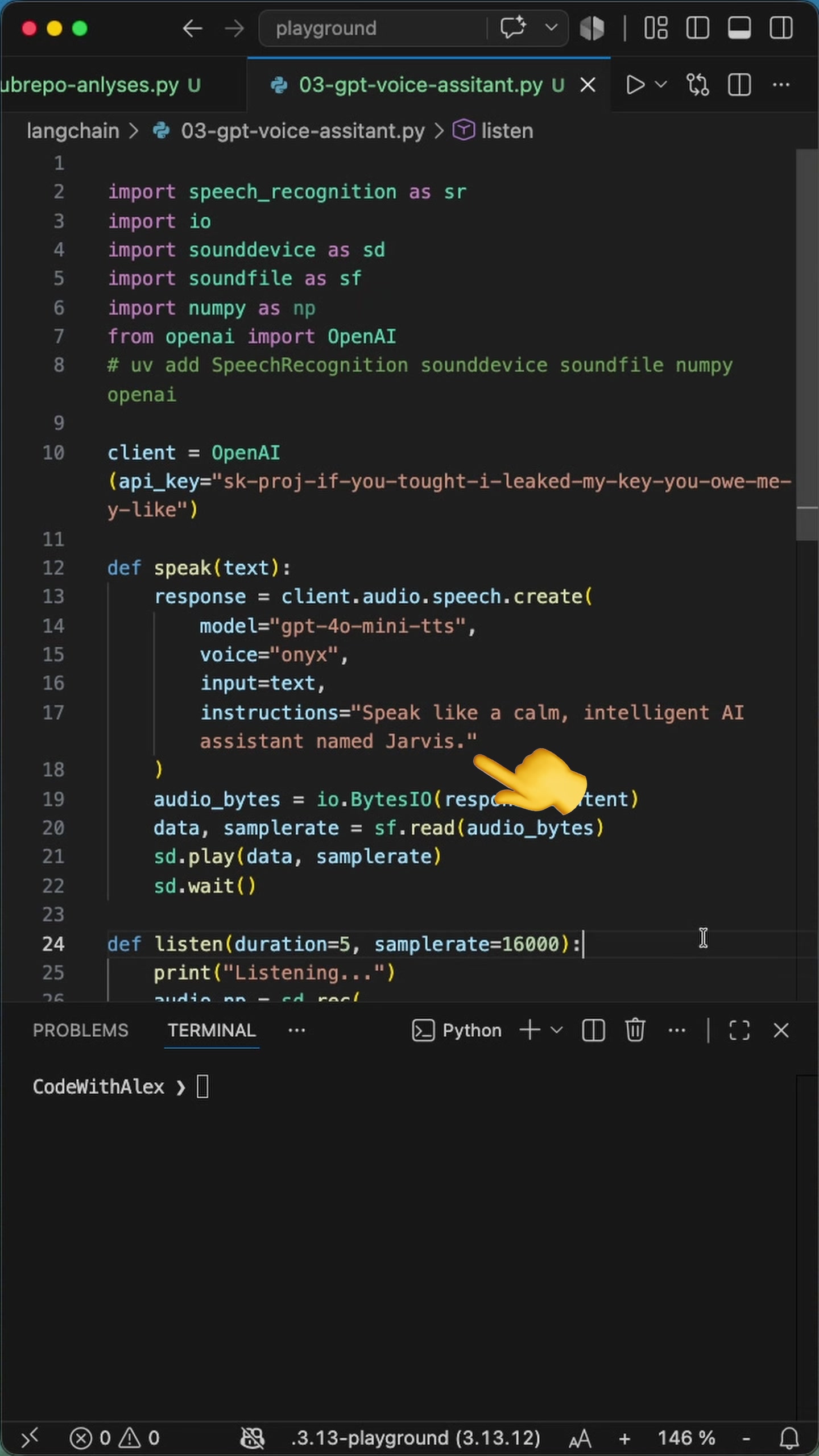Go forward with the right arrow
Screen dimensions: 819x1456
234,28
